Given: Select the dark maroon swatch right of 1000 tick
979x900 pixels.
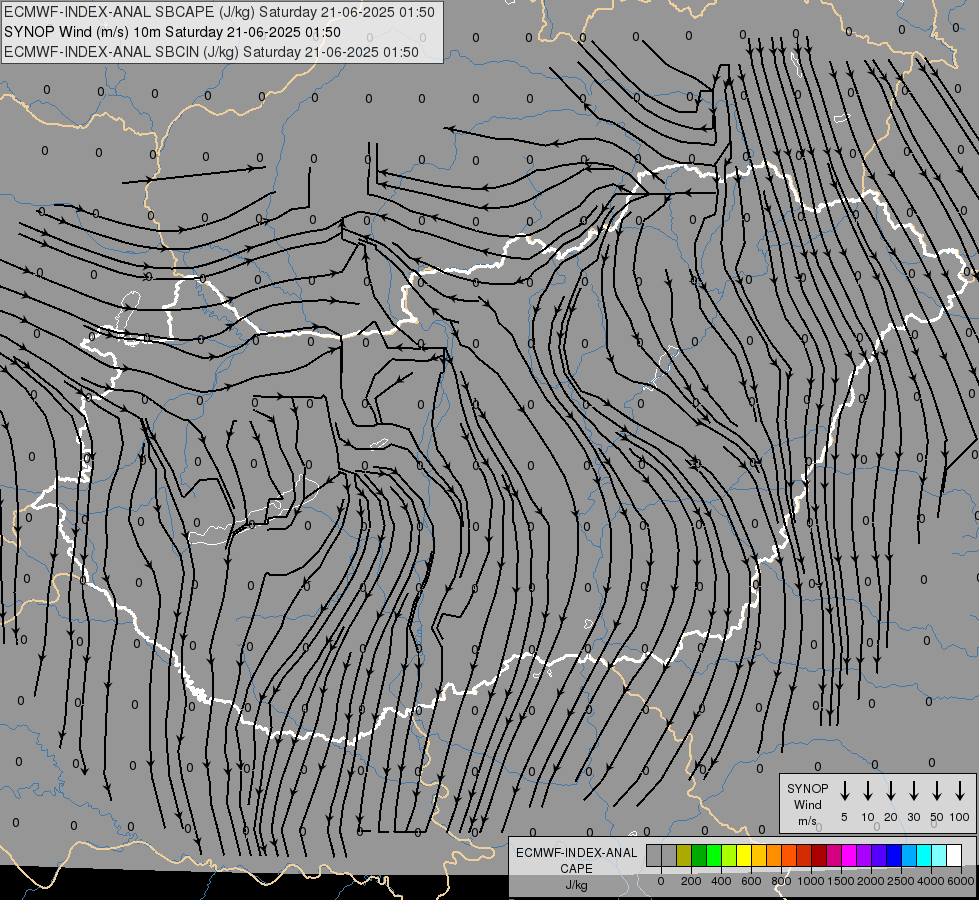Looking at the screenshot, I should tap(819, 855).
